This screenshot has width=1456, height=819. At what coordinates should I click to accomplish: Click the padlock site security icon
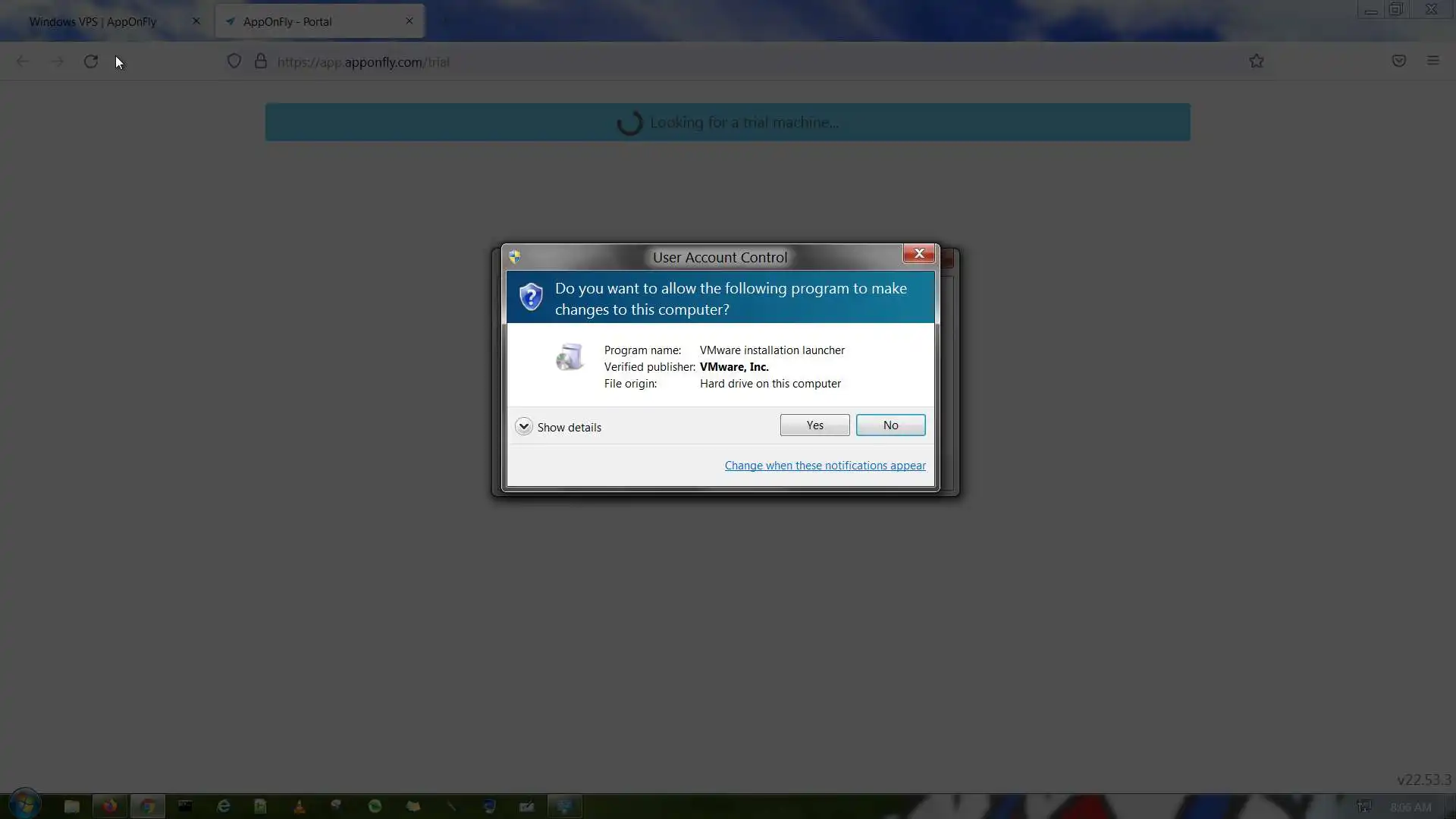[261, 61]
